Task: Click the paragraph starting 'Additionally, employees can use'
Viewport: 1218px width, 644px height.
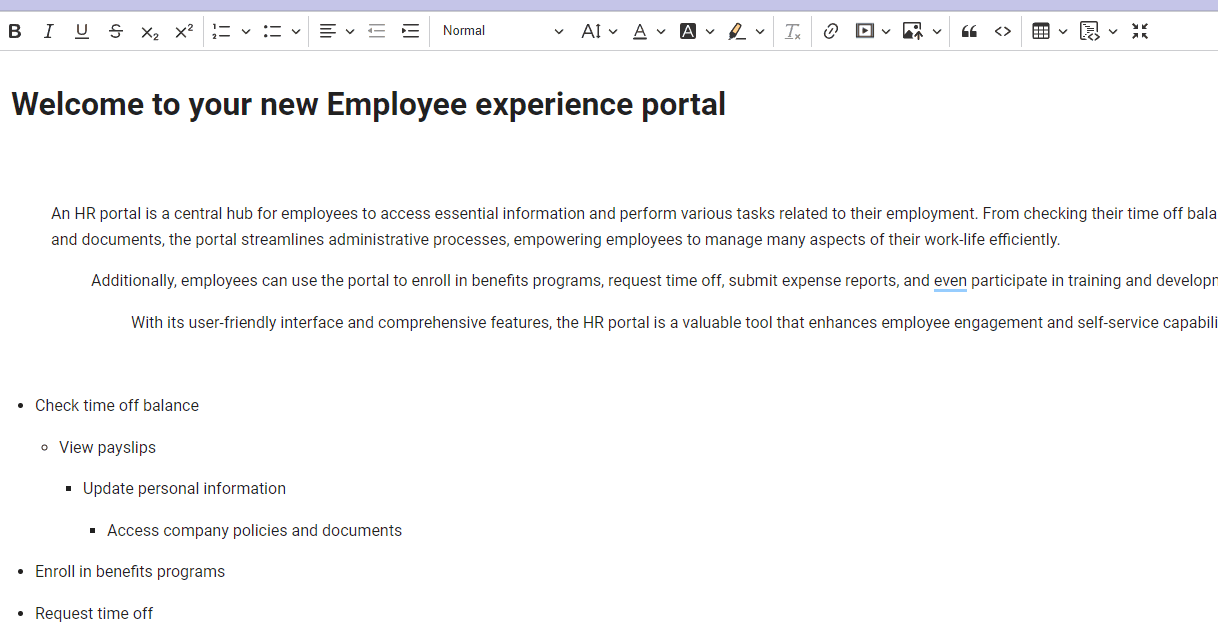Action: click(654, 281)
